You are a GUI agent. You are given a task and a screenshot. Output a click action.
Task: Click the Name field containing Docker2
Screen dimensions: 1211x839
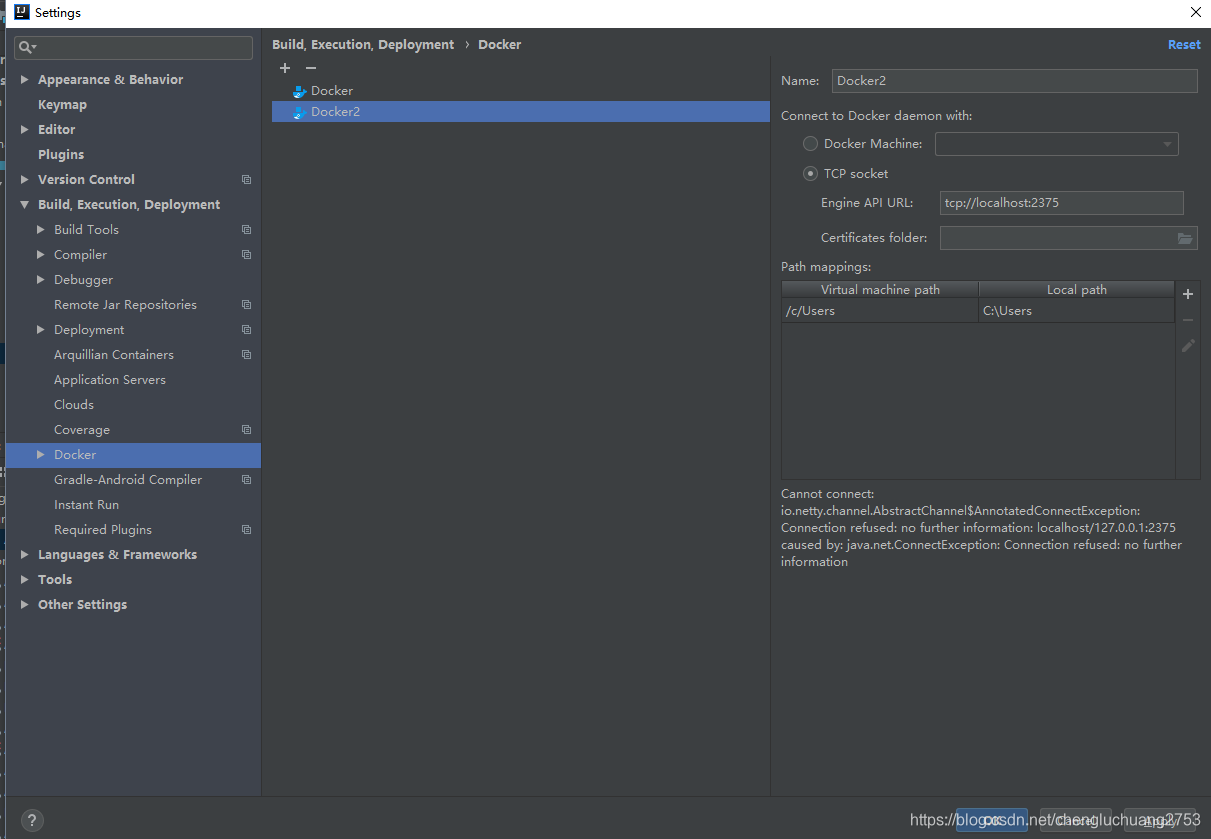coord(1014,81)
